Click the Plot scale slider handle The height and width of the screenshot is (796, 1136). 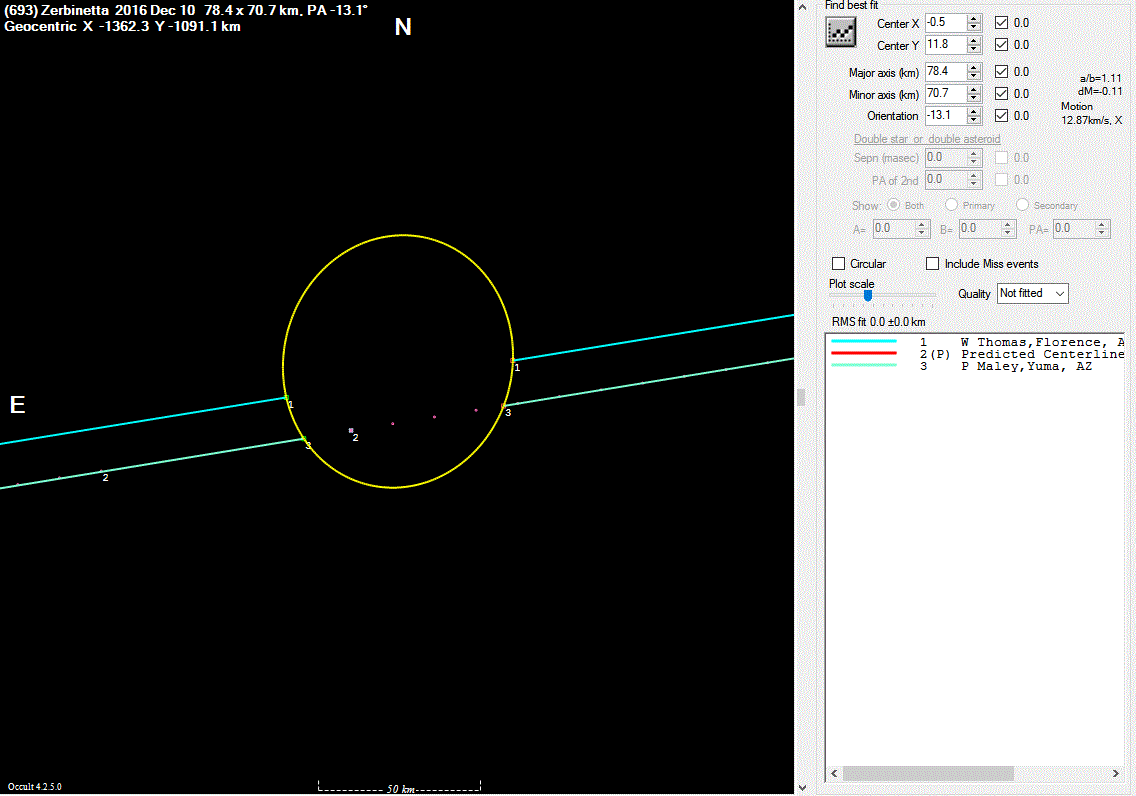(x=867, y=295)
